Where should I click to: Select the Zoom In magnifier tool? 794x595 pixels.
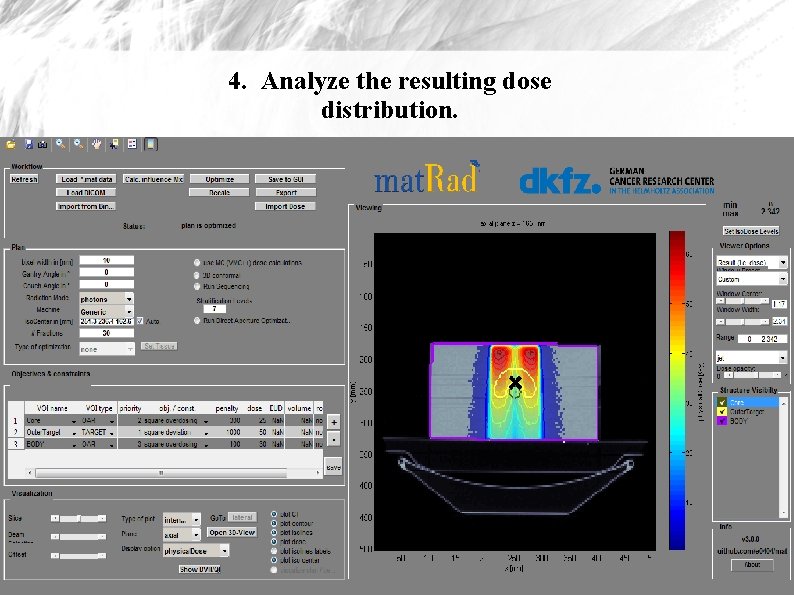pos(61,145)
